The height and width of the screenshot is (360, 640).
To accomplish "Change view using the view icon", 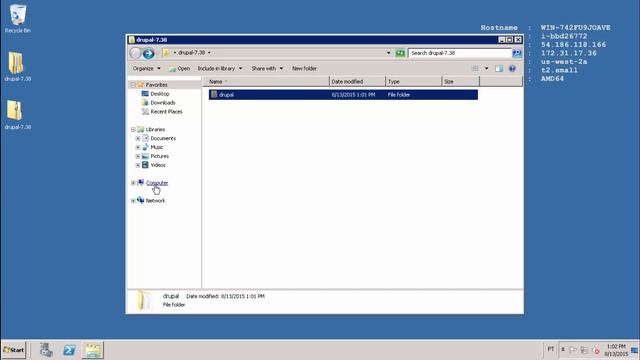I will pos(476,69).
